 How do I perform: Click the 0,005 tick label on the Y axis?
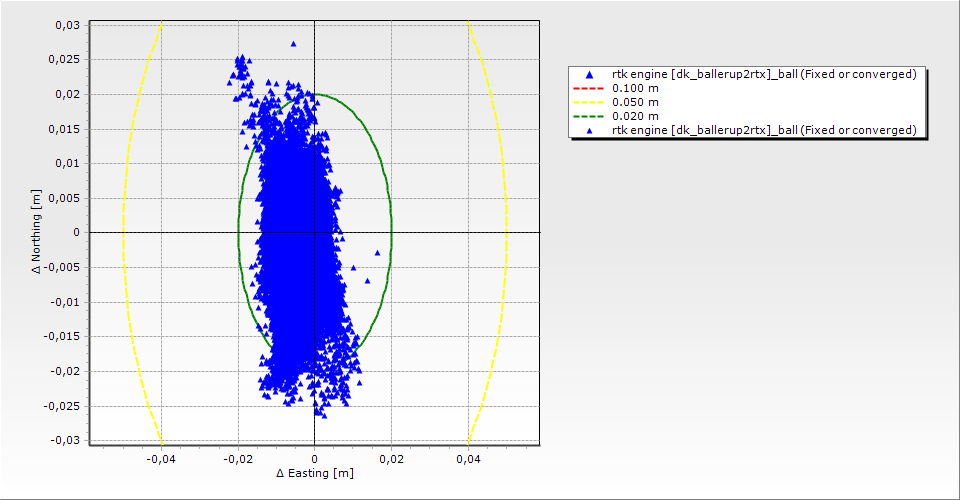(x=64, y=198)
